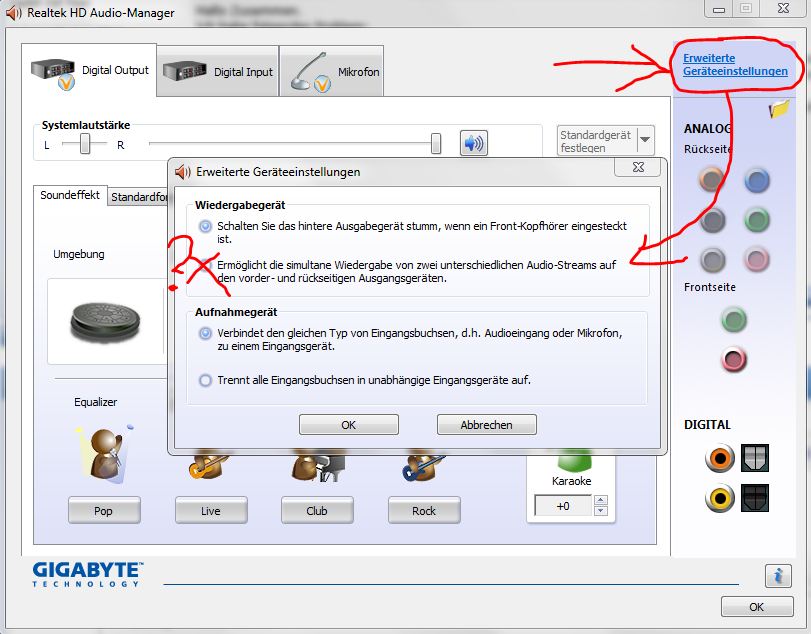
Task: Click OK in Erweiterte Geräteeinstellungen dialog
Action: tap(349, 425)
